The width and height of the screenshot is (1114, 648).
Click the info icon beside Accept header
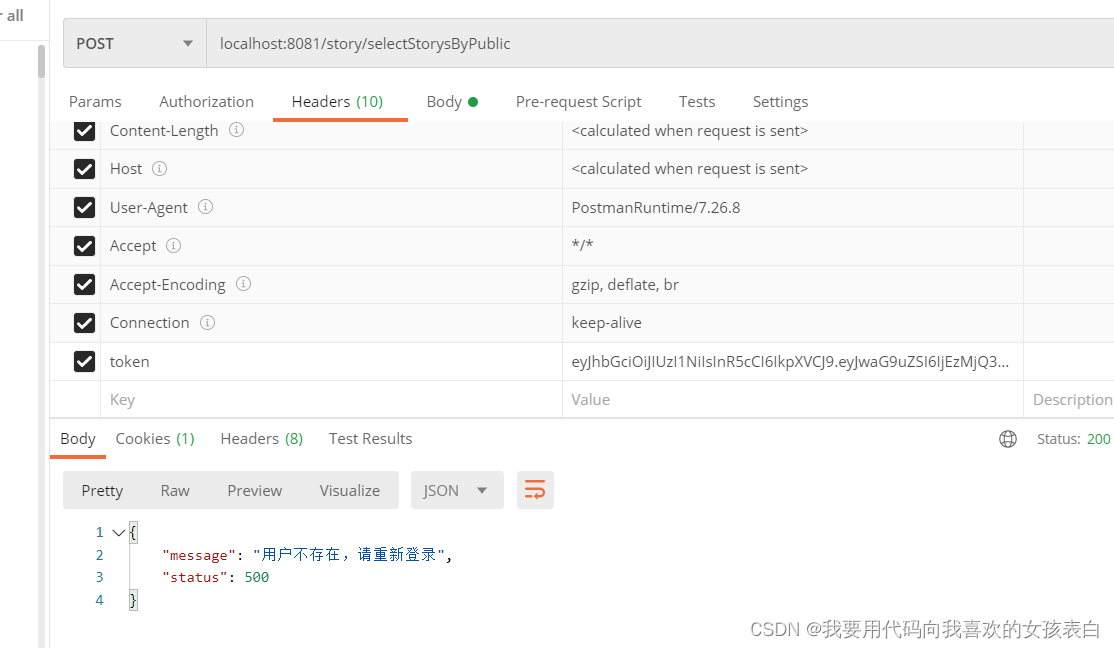pos(173,245)
